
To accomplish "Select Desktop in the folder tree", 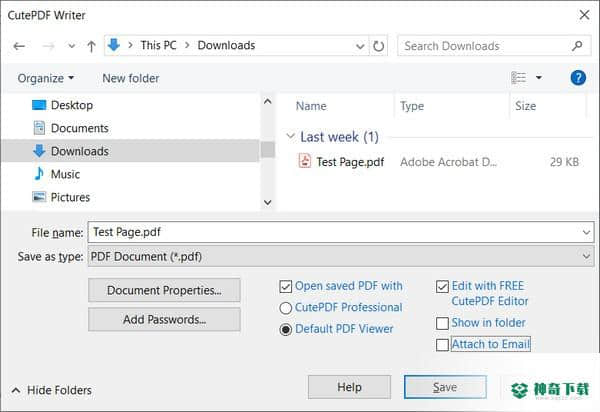I will click(72, 105).
